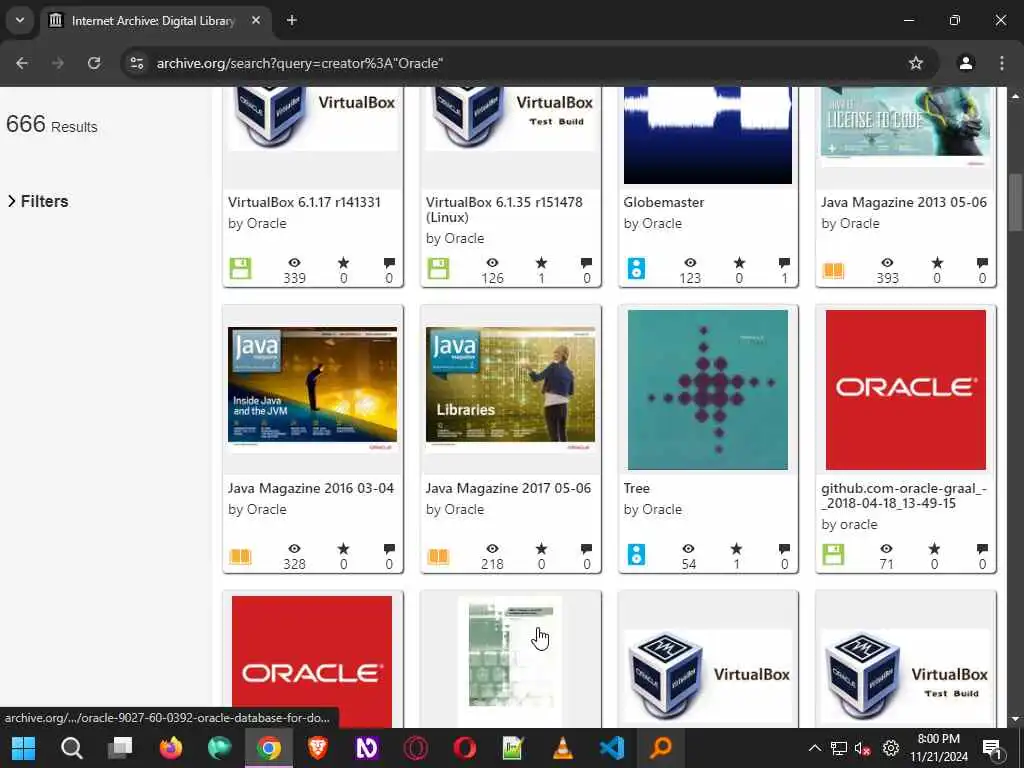Click the teal Tree album art thumbnail
This screenshot has height=768, width=1024.
tap(708, 389)
